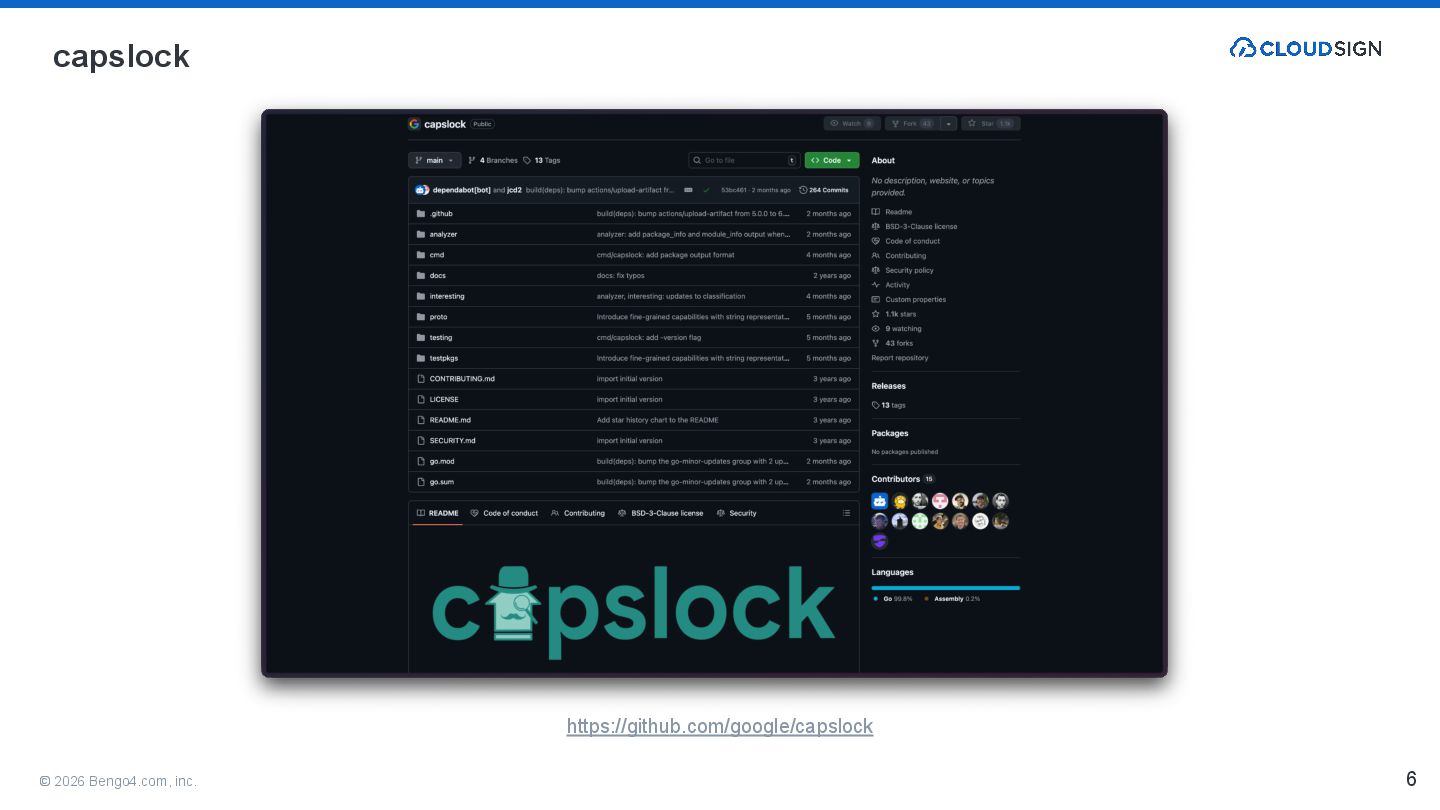This screenshot has width=1440, height=810.
Task: Click the Go to file search field
Action: [x=743, y=160]
